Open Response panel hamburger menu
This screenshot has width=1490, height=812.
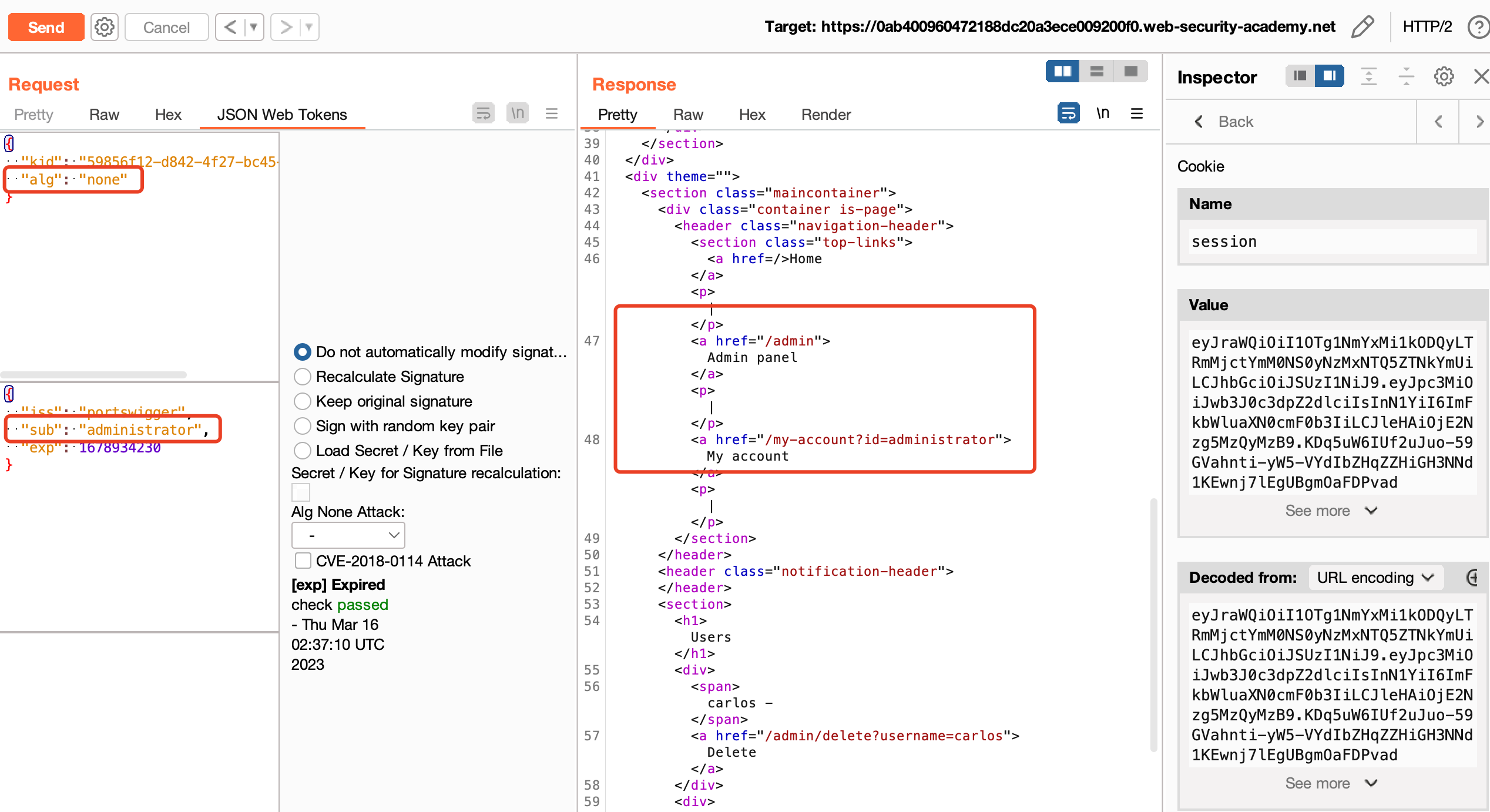coord(1137,113)
